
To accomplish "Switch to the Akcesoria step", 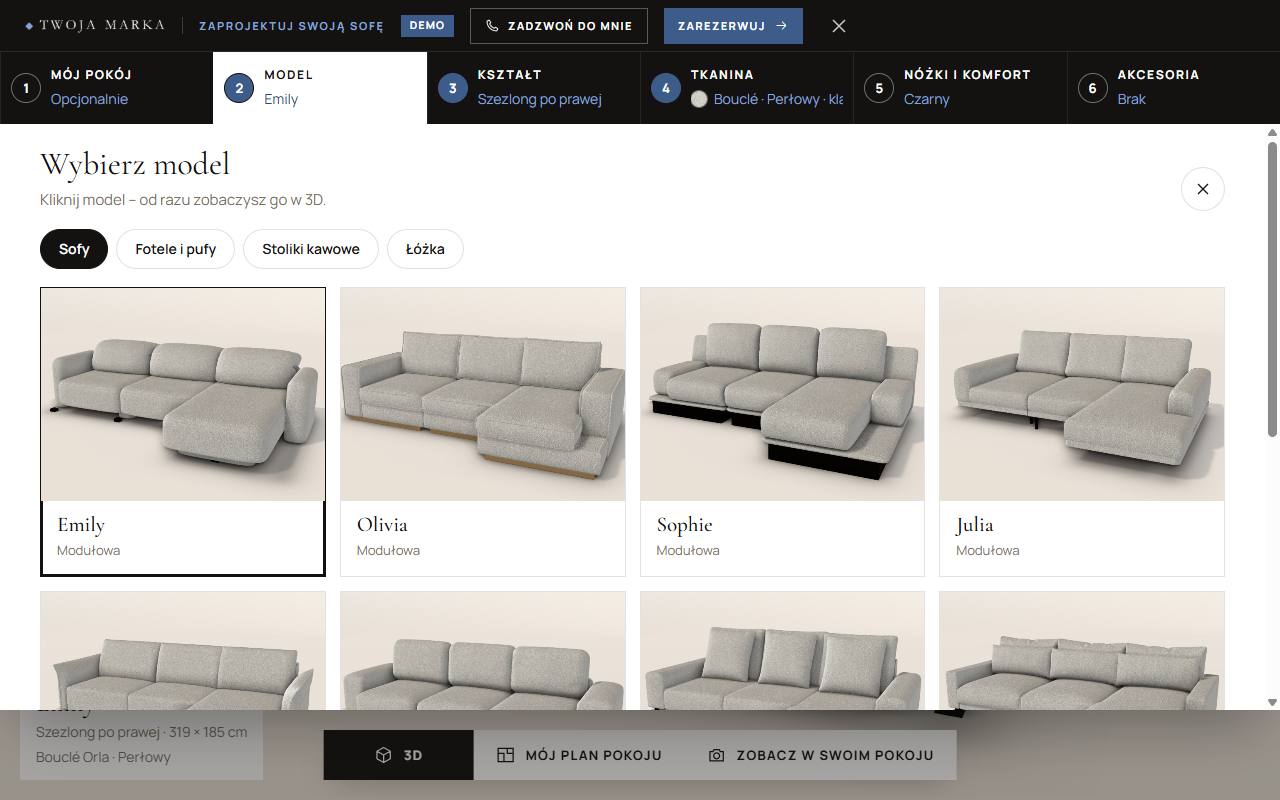I will pos(1173,88).
